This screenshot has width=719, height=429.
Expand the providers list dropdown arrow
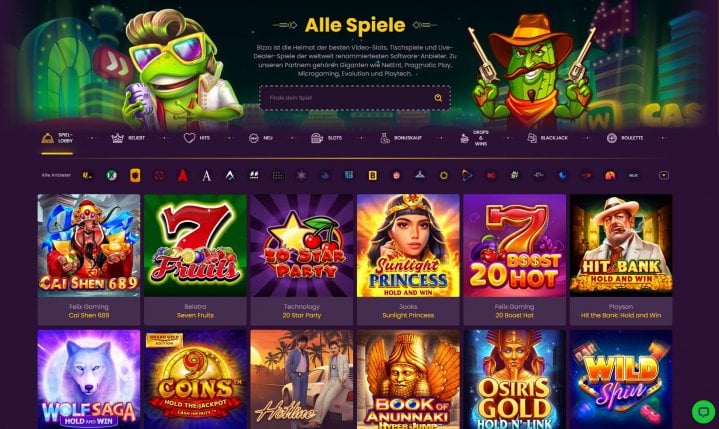tap(664, 175)
